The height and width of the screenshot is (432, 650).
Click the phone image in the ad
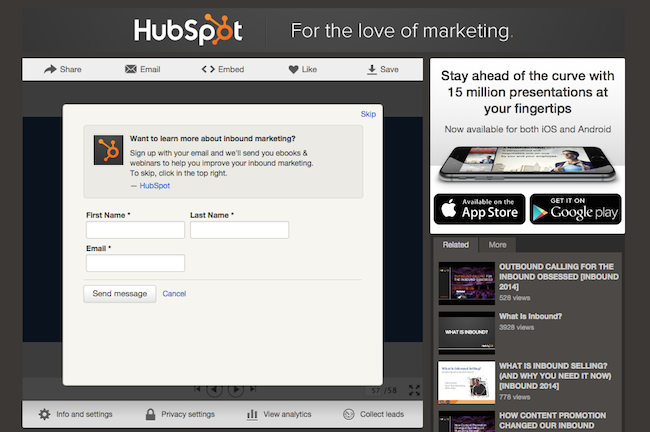click(x=528, y=164)
